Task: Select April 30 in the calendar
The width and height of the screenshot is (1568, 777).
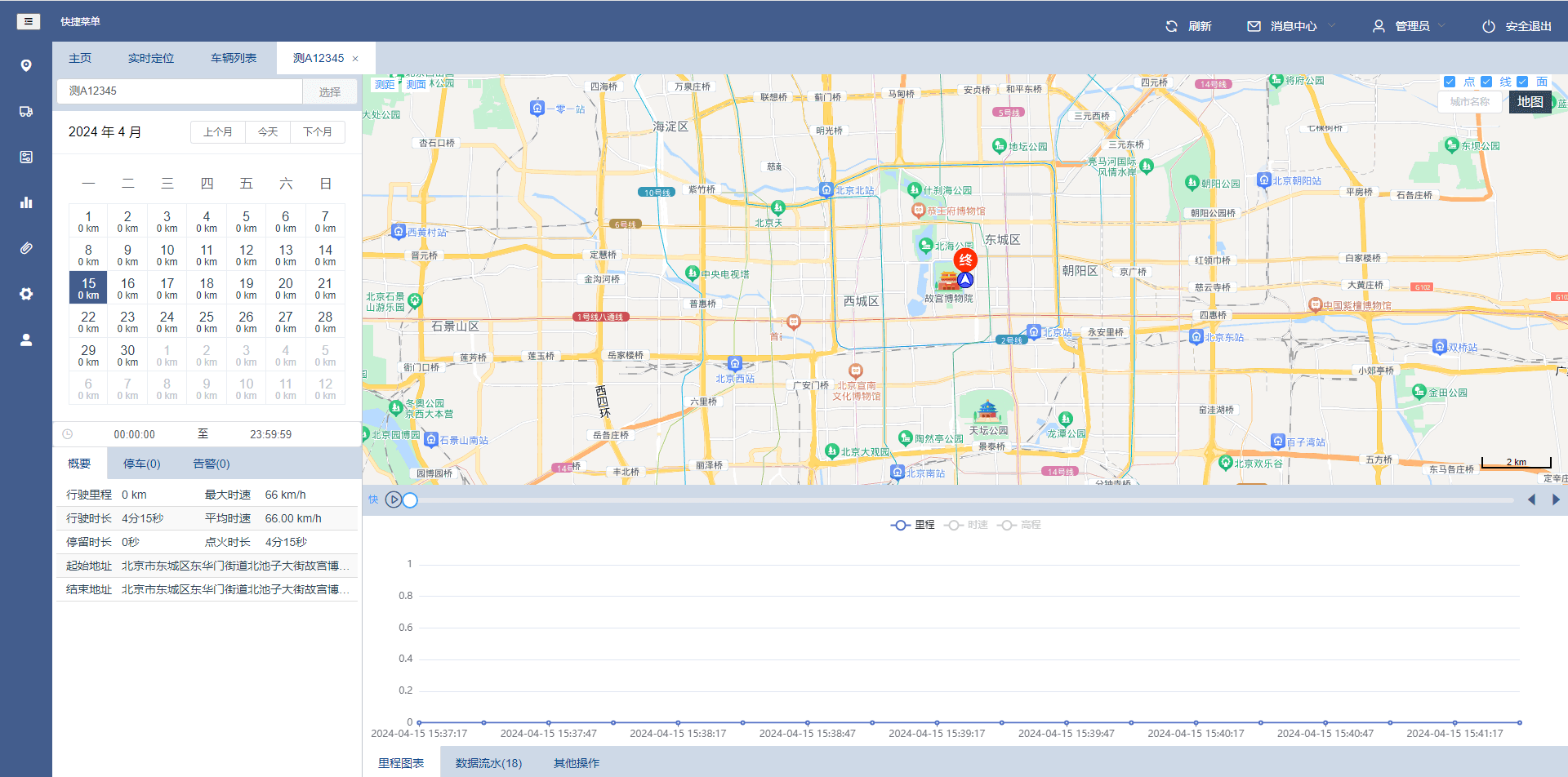Action: [x=127, y=355]
